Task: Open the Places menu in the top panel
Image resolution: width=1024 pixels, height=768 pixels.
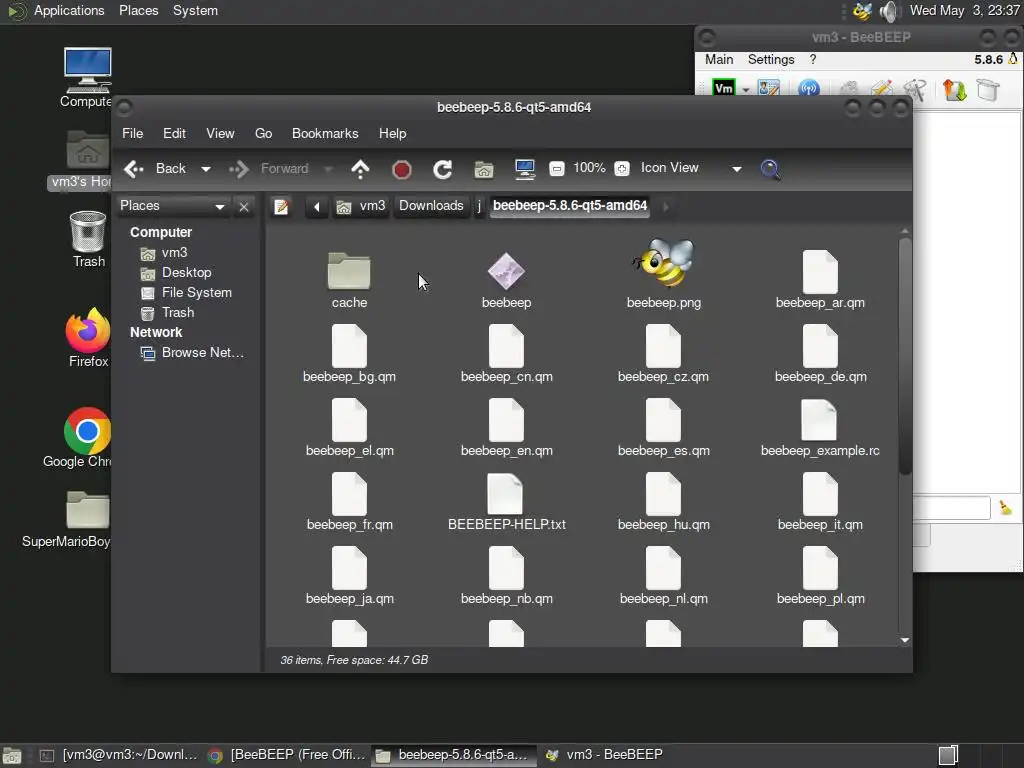Action: (138, 10)
